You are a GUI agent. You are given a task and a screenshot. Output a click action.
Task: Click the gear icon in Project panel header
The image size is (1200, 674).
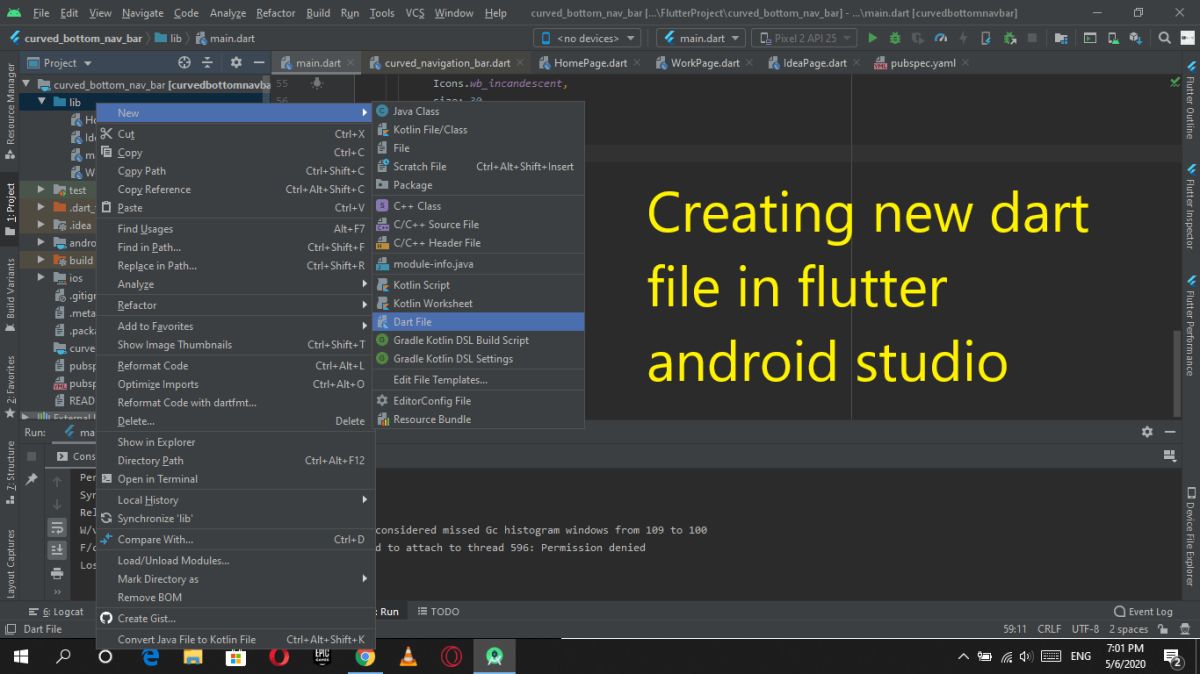coord(236,62)
